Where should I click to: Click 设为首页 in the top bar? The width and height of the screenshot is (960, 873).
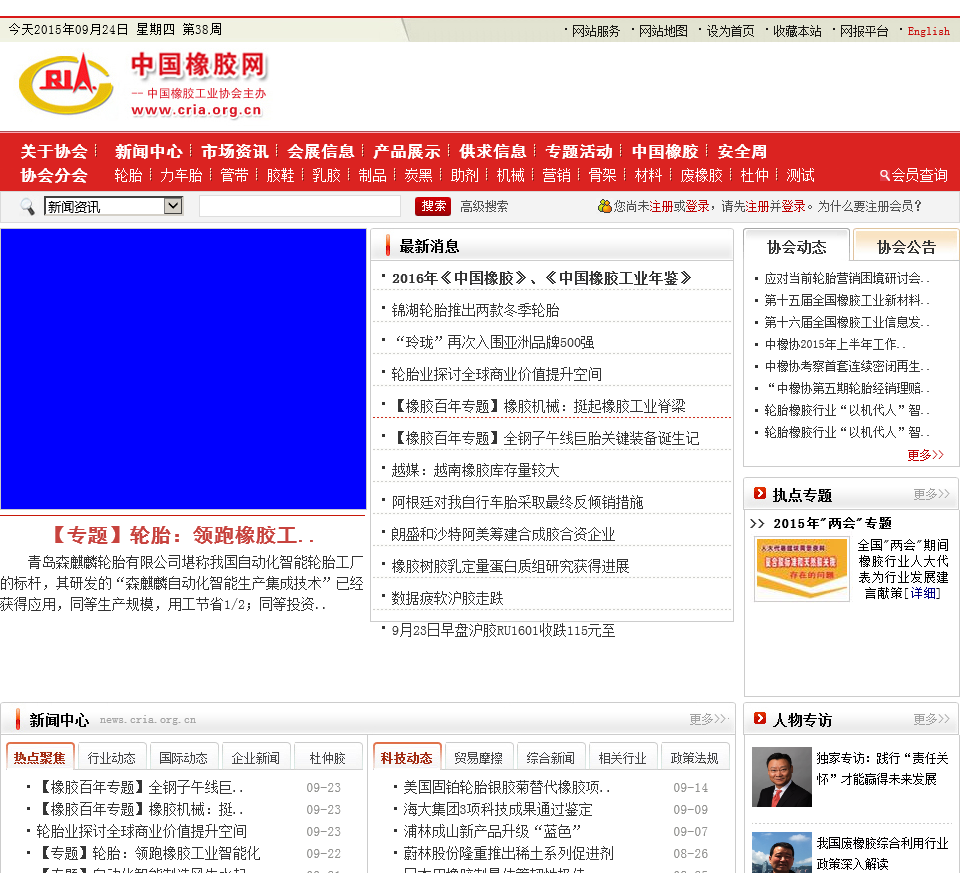[730, 31]
